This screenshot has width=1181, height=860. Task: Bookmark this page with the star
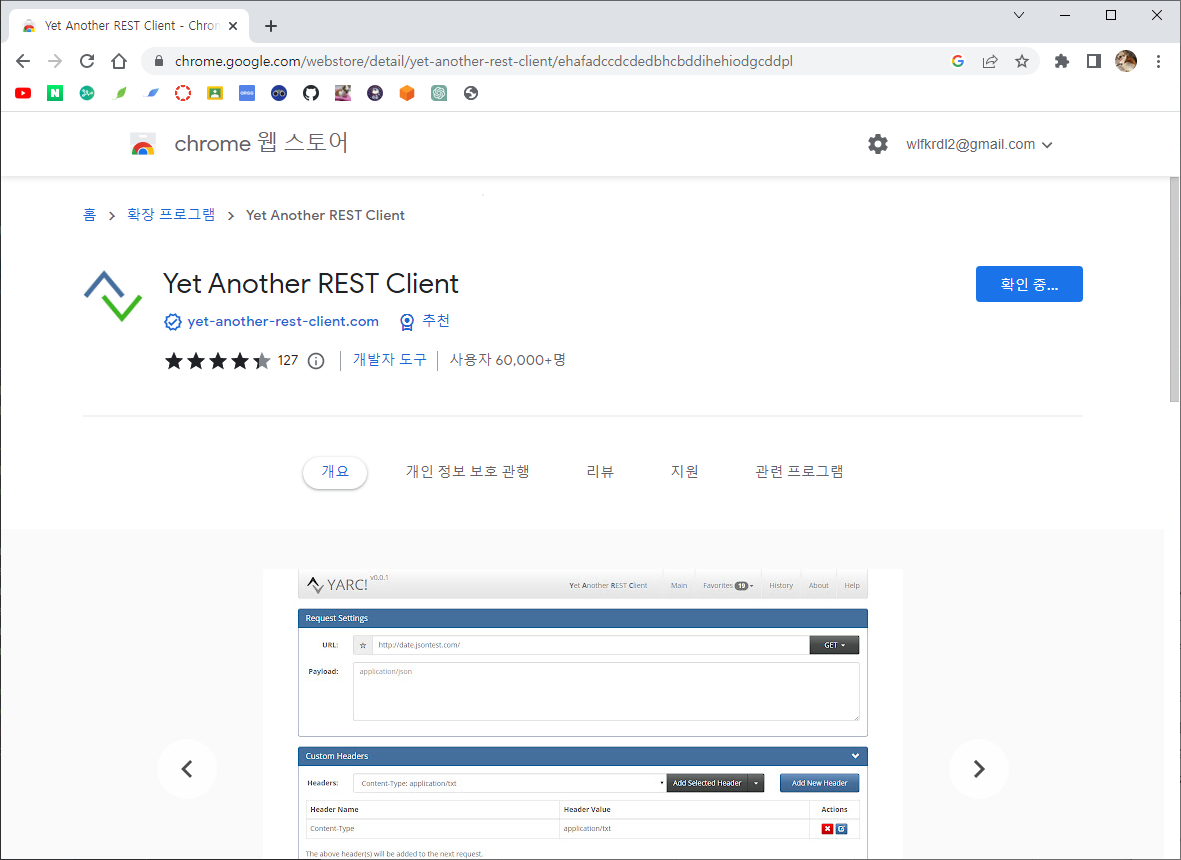[1021, 61]
